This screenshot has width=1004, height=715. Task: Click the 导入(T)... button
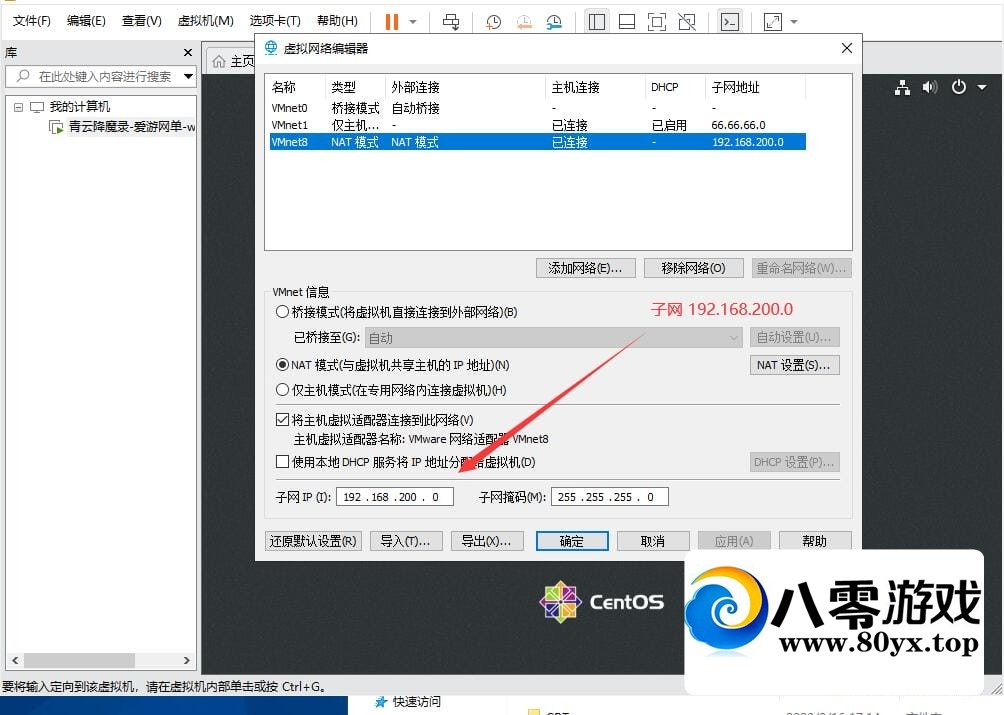406,541
